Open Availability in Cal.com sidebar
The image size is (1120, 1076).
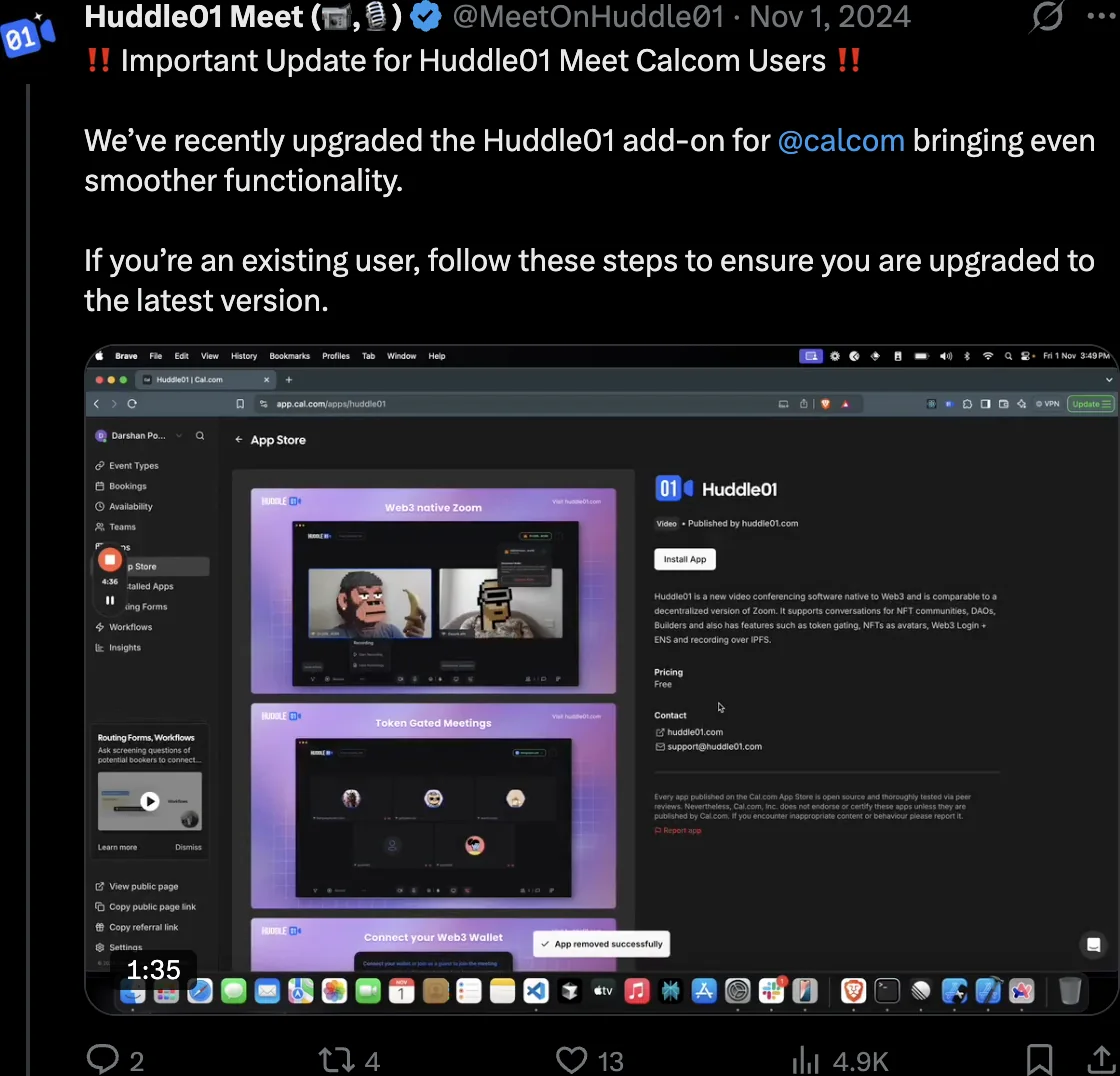click(x=131, y=506)
